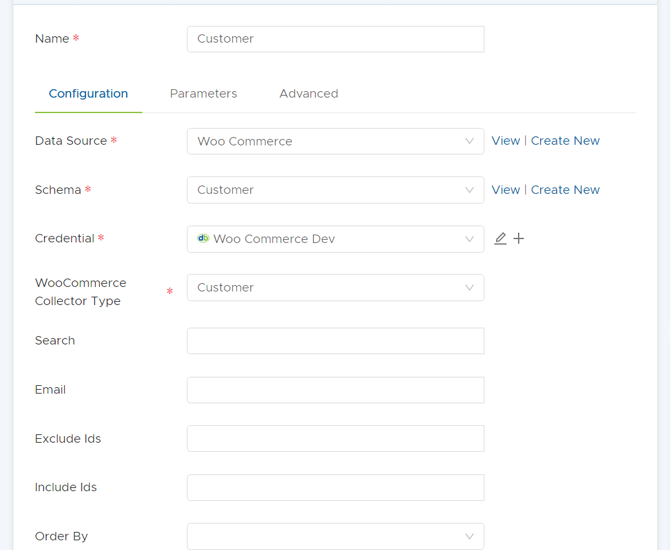This screenshot has width=670, height=550.
Task: Click View link next to Data Source
Action: click(x=505, y=141)
